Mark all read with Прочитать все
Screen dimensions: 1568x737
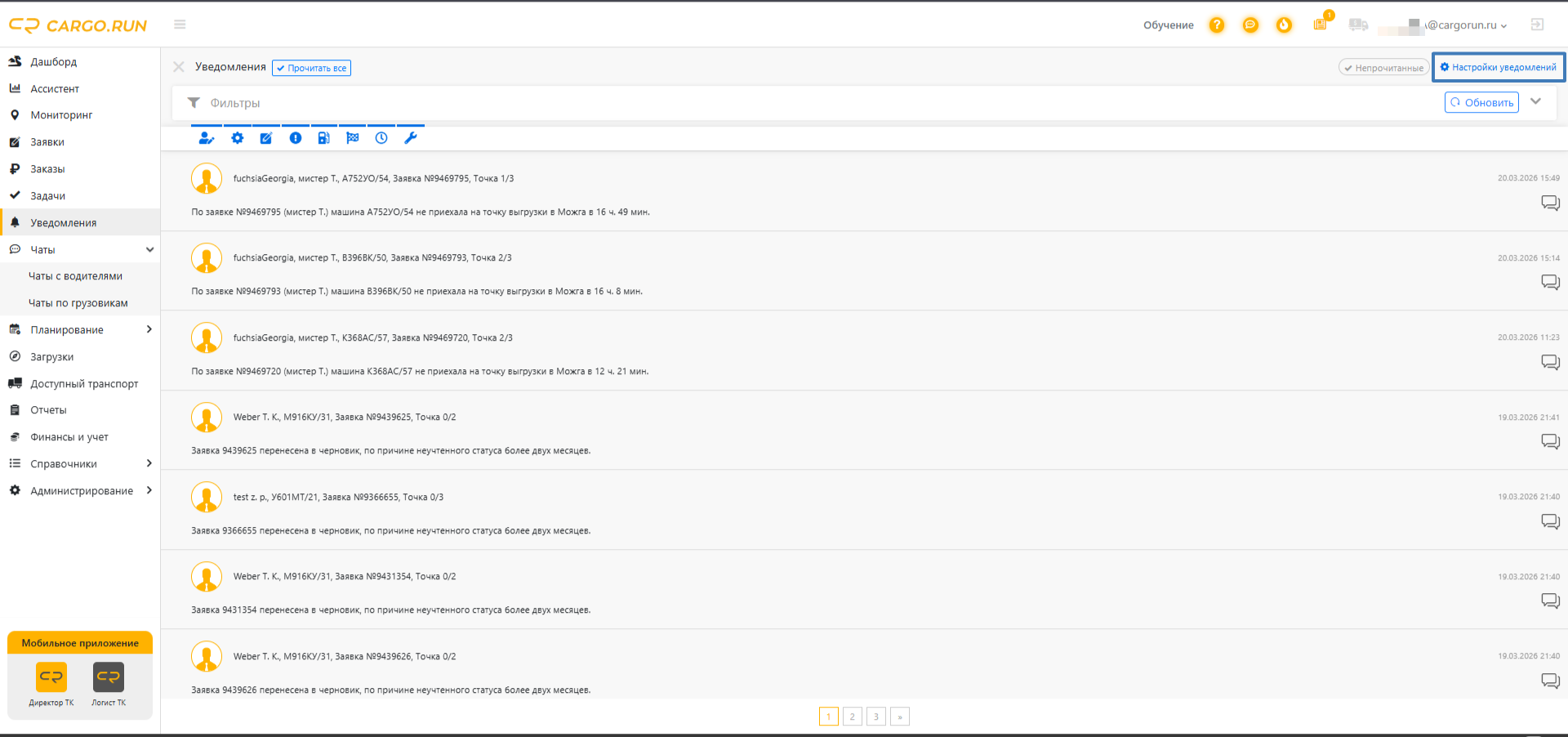pyautogui.click(x=311, y=68)
